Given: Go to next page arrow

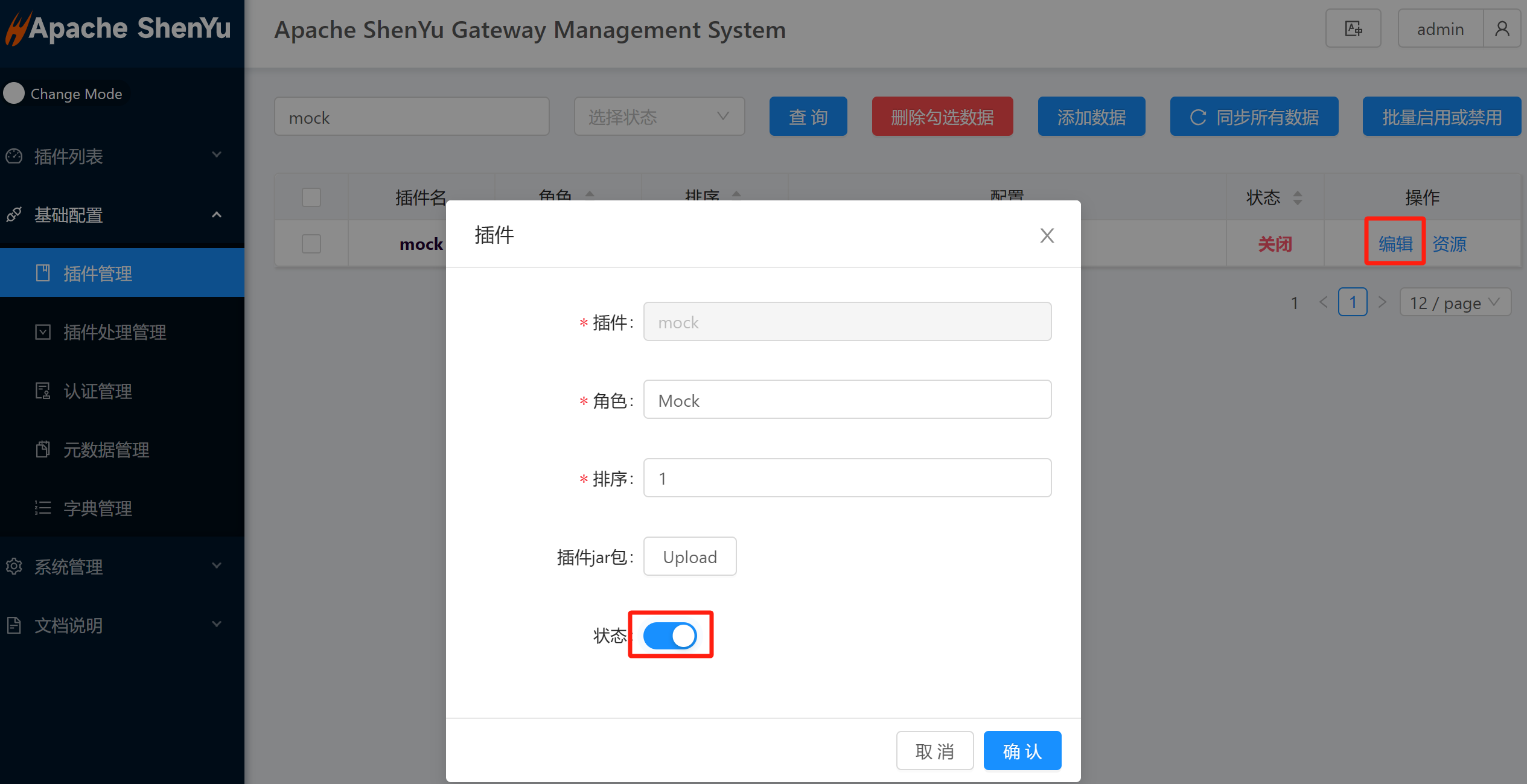Looking at the screenshot, I should click(1382, 302).
